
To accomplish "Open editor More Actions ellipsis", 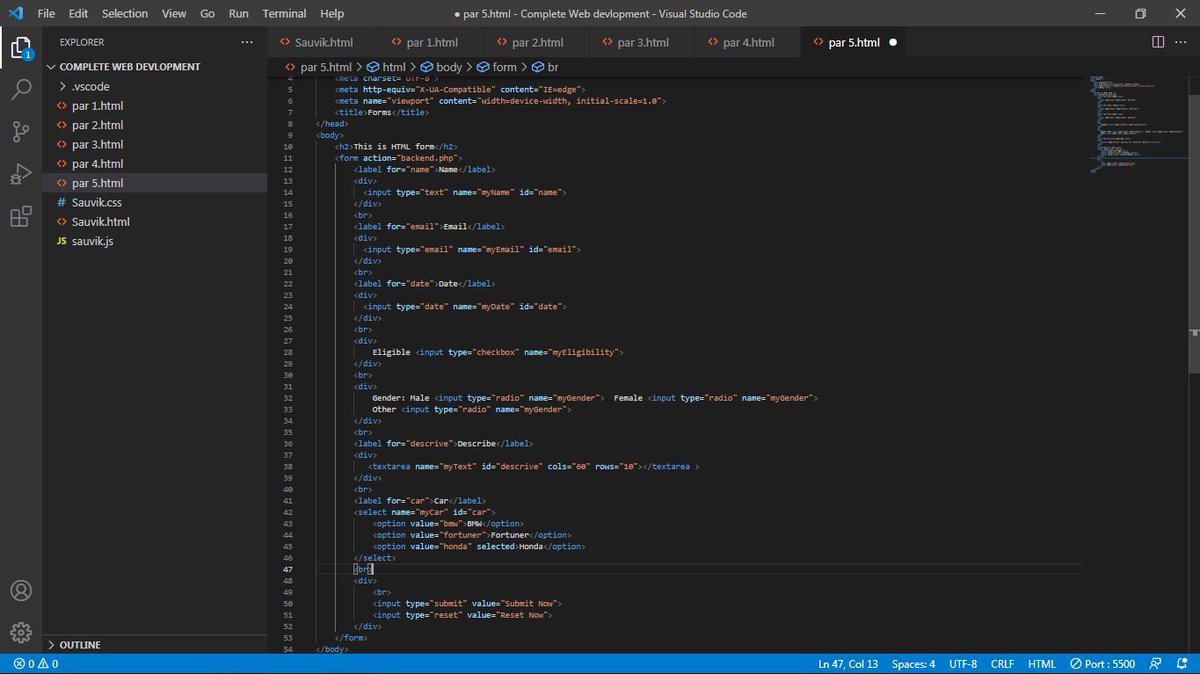I will click(1181, 42).
